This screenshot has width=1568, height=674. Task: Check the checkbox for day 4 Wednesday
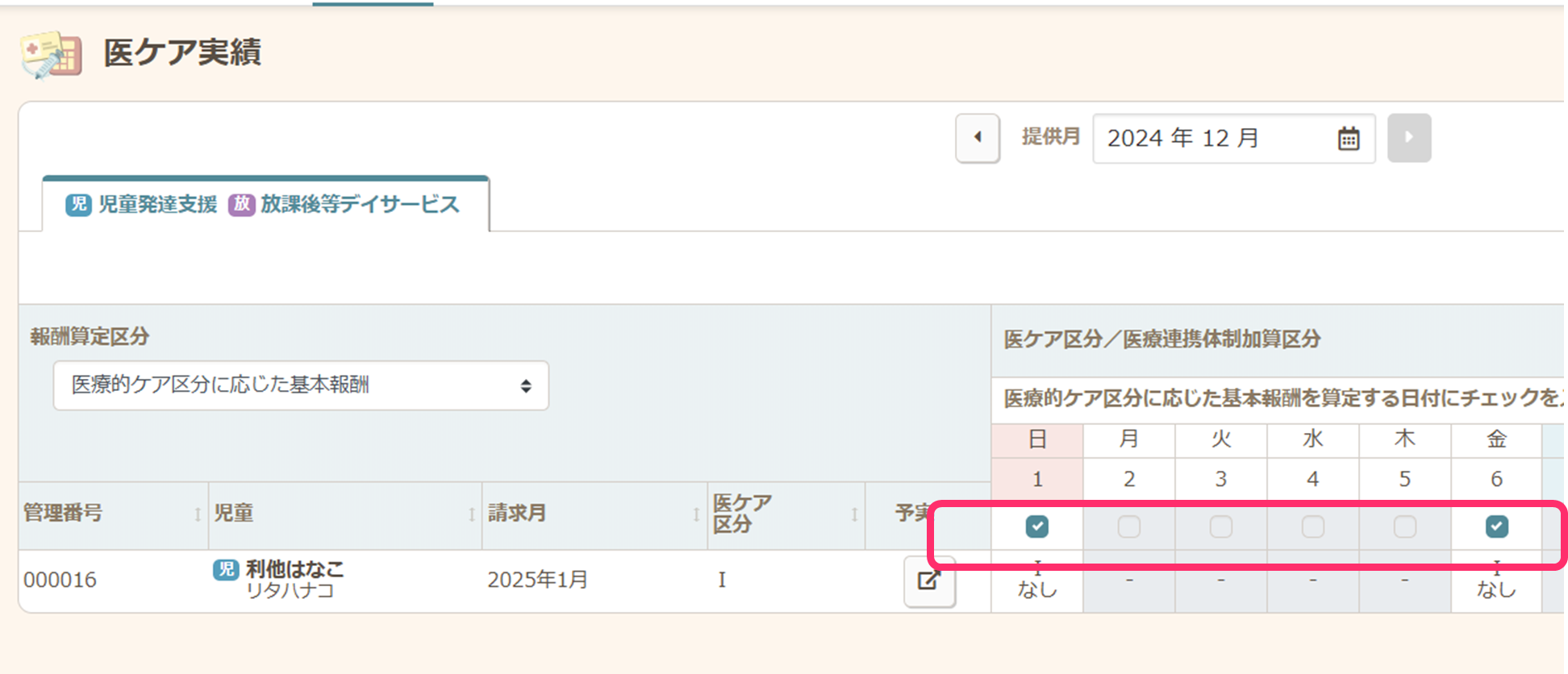(x=1312, y=526)
